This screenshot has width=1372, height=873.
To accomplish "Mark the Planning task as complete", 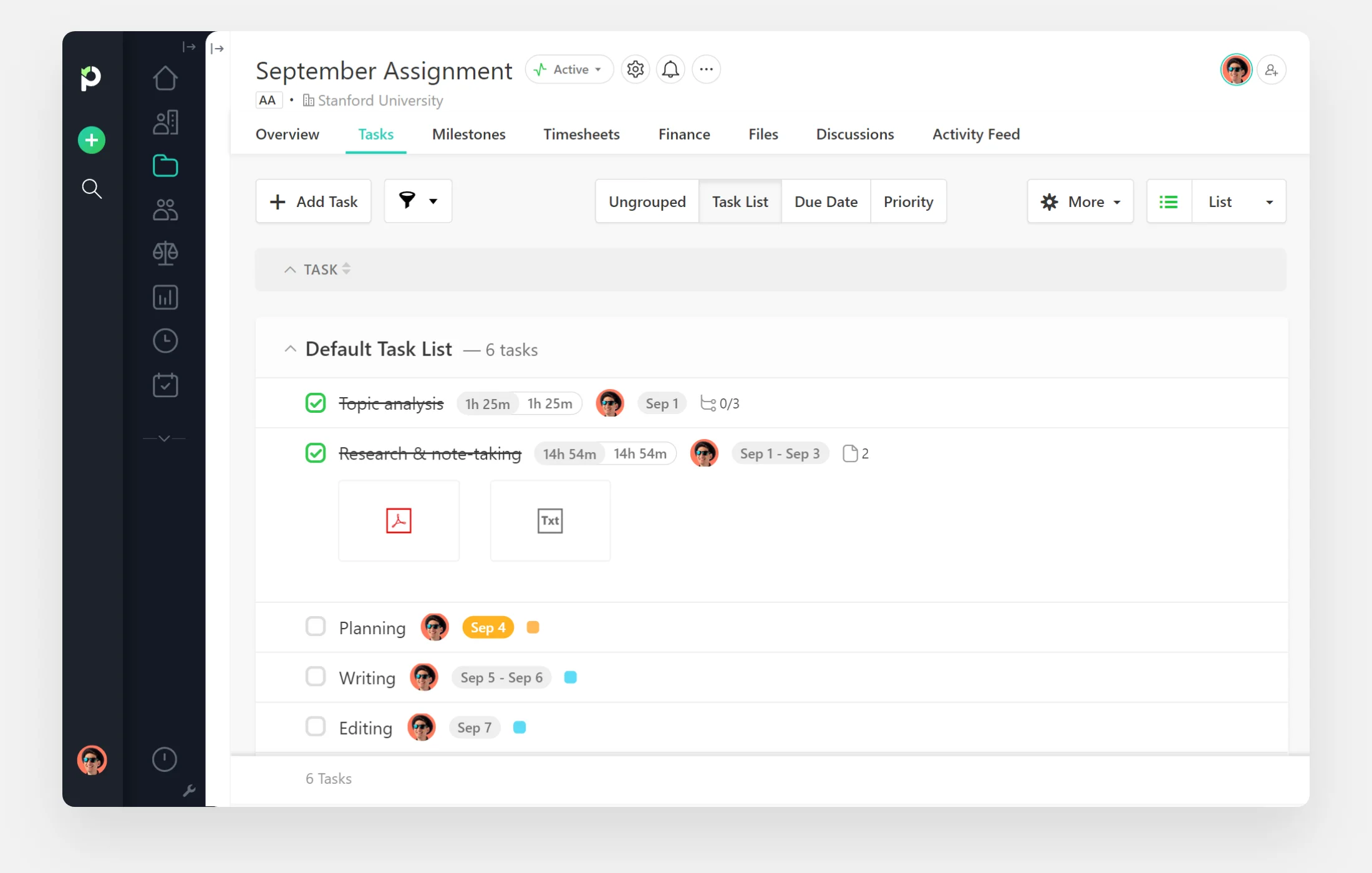I will tap(316, 626).
